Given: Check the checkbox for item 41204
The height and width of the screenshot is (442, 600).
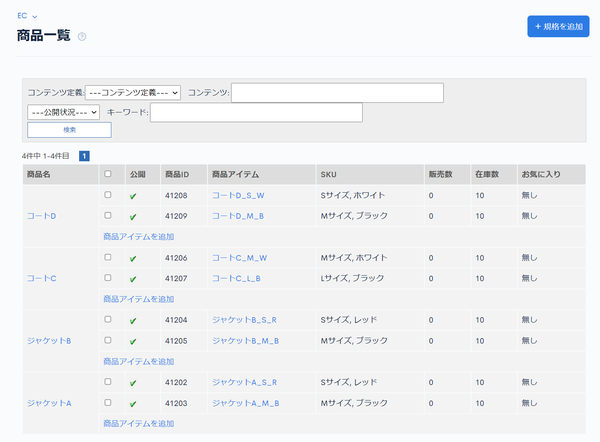Looking at the screenshot, I should pos(108,319).
